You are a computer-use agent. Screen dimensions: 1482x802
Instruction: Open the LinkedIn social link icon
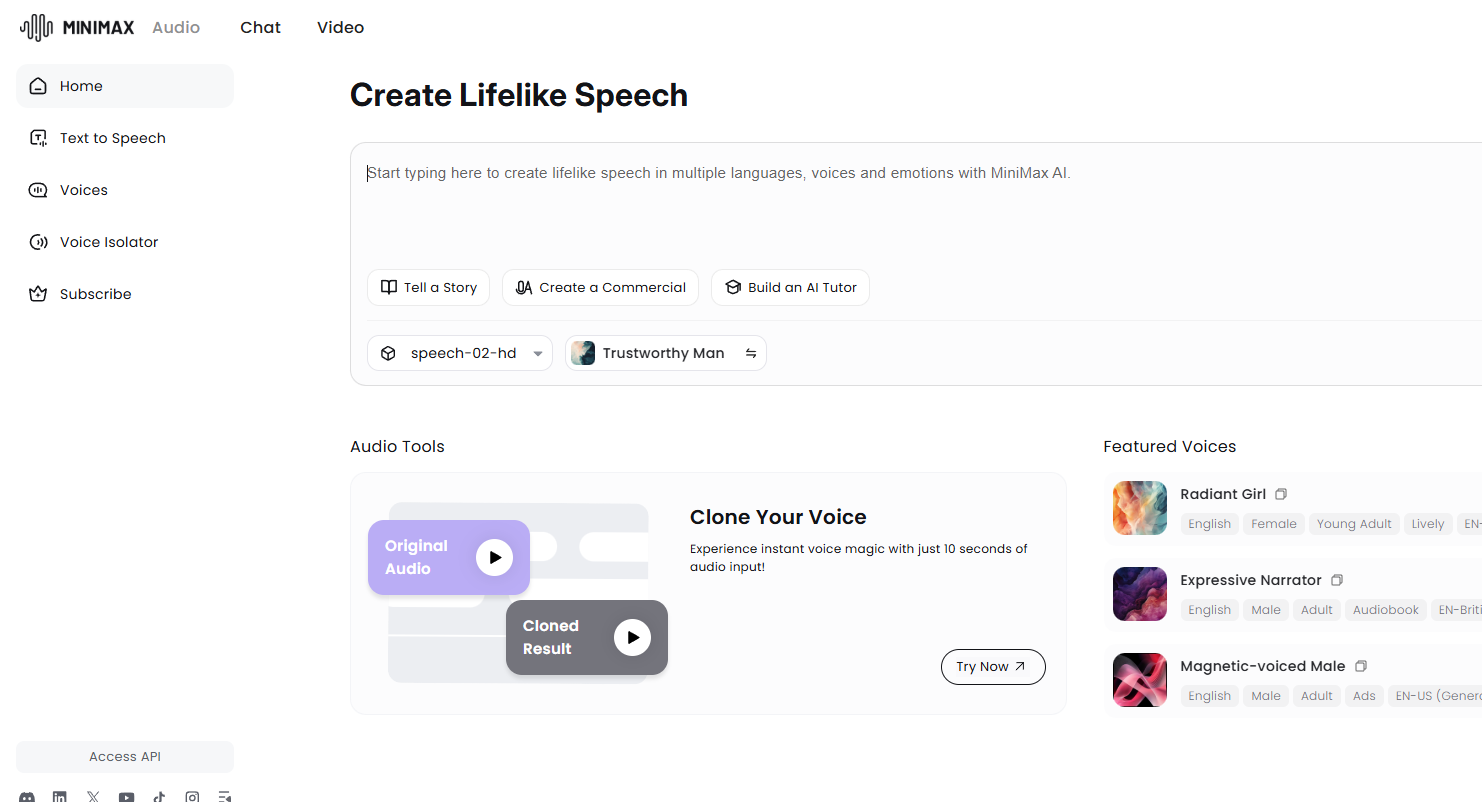pyautogui.click(x=60, y=797)
